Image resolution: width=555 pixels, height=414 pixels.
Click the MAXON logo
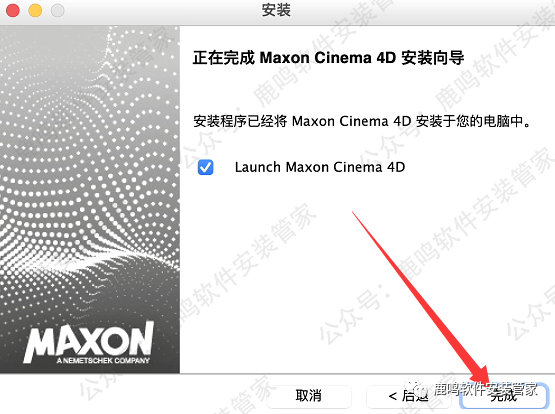coord(89,340)
